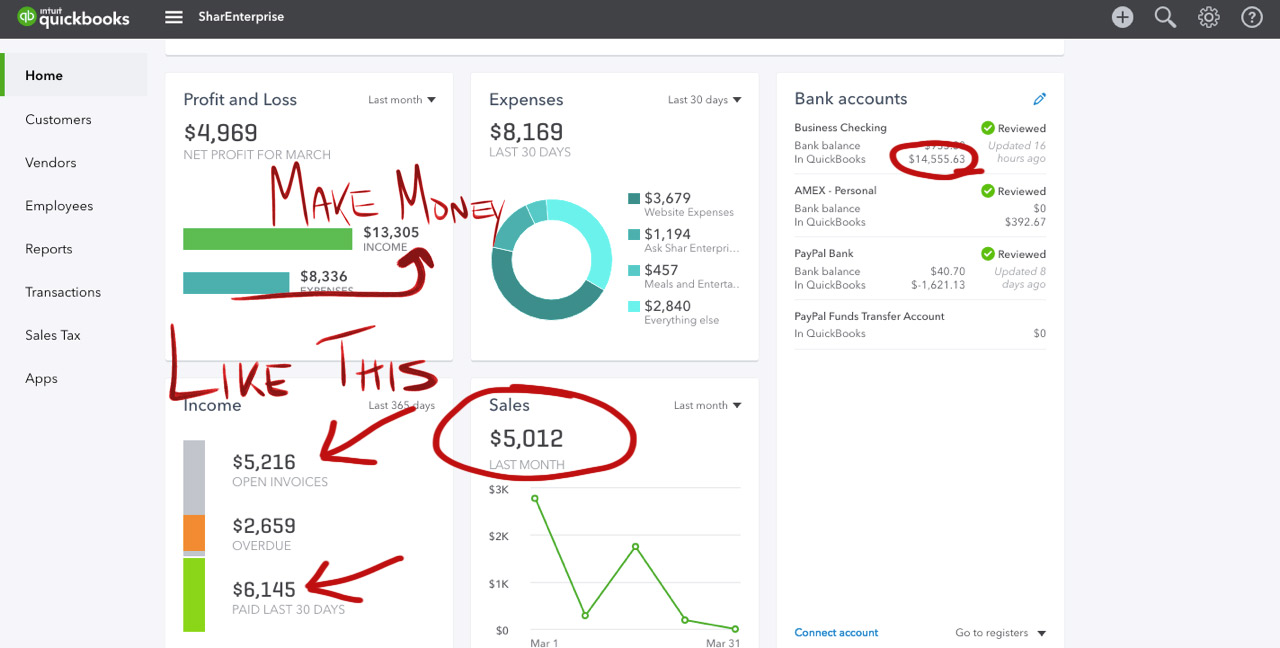
Task: Toggle the hamburger navigation menu
Action: click(x=174, y=17)
